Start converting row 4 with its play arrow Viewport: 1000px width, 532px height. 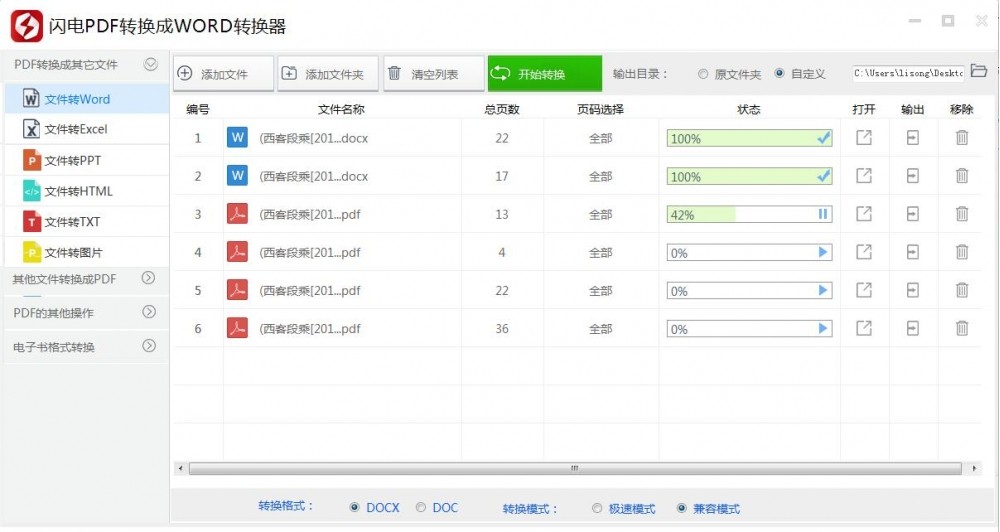(824, 252)
